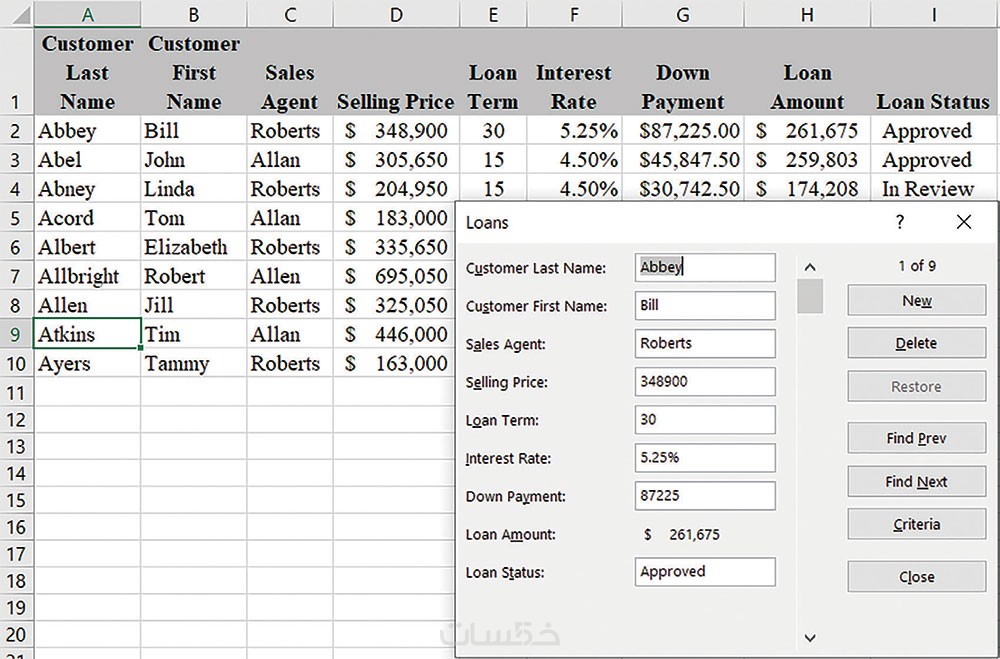Select row 12 header
The height and width of the screenshot is (659, 1000).
coord(16,420)
